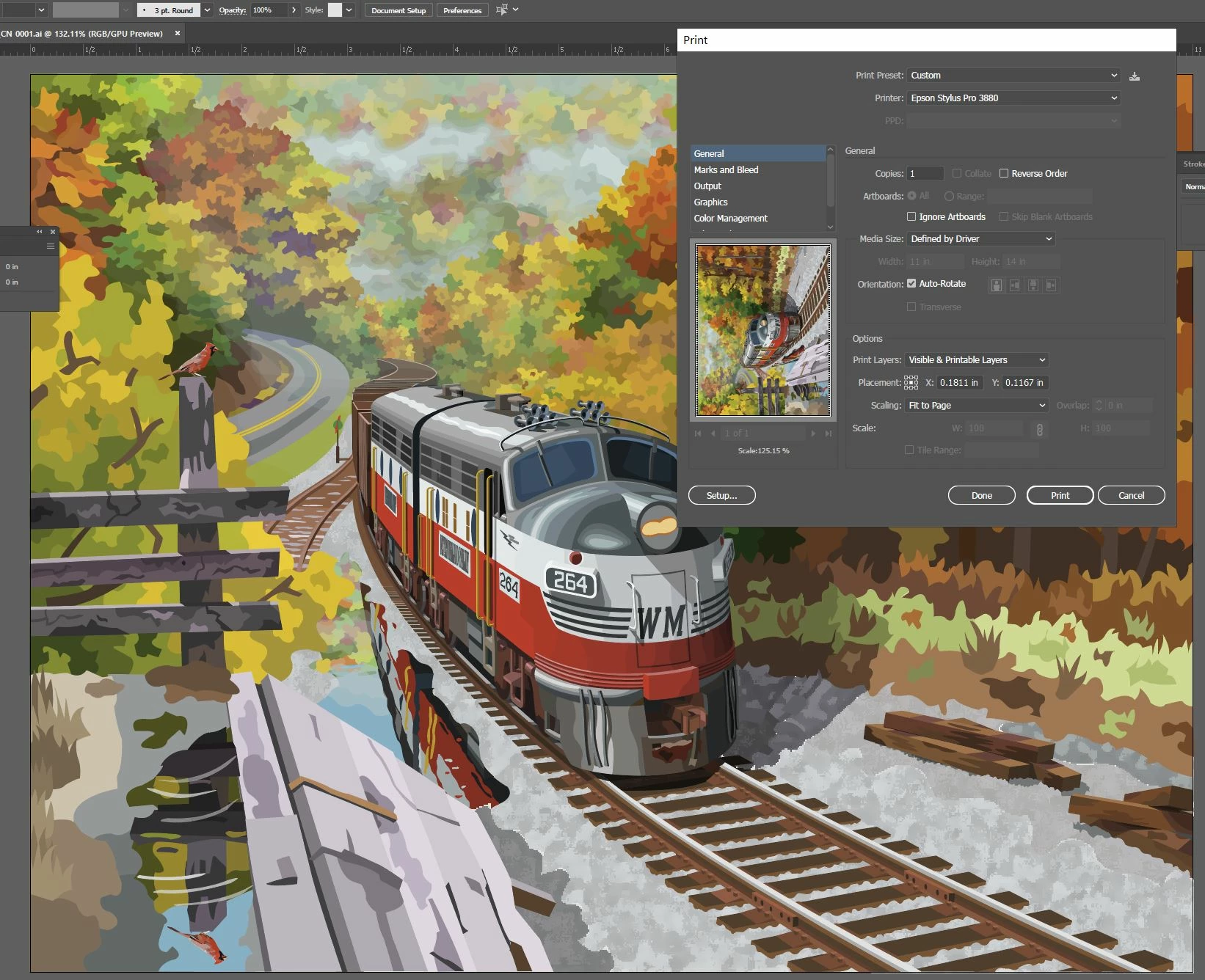The width and height of the screenshot is (1205, 980).
Task: Click the Artboards Range input field
Action: click(1040, 196)
